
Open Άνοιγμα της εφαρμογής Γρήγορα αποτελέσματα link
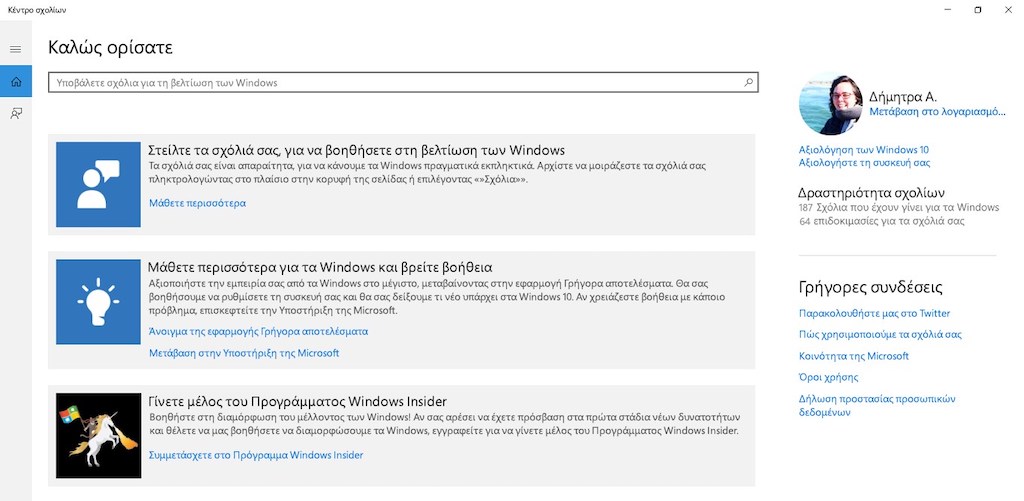258,331
